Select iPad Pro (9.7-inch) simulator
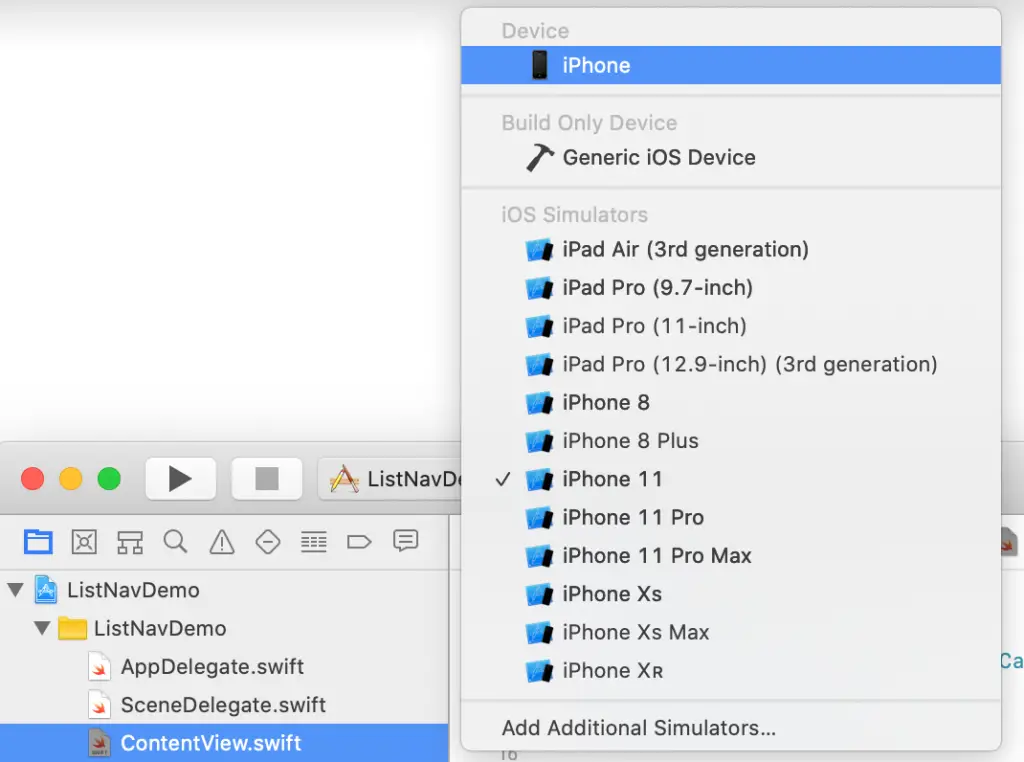This screenshot has width=1024, height=762. (x=731, y=288)
